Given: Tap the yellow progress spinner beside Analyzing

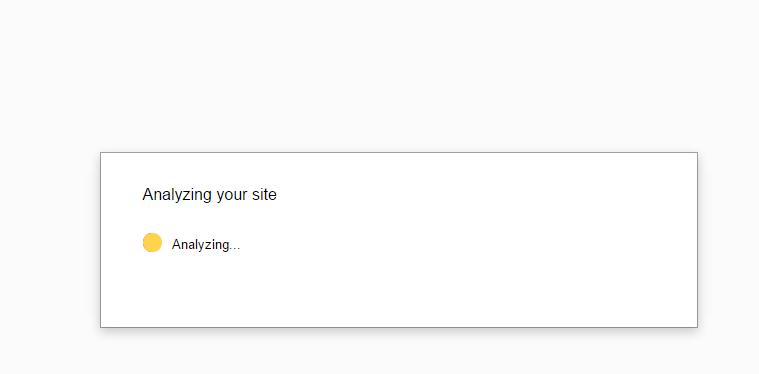Looking at the screenshot, I should tap(152, 242).
